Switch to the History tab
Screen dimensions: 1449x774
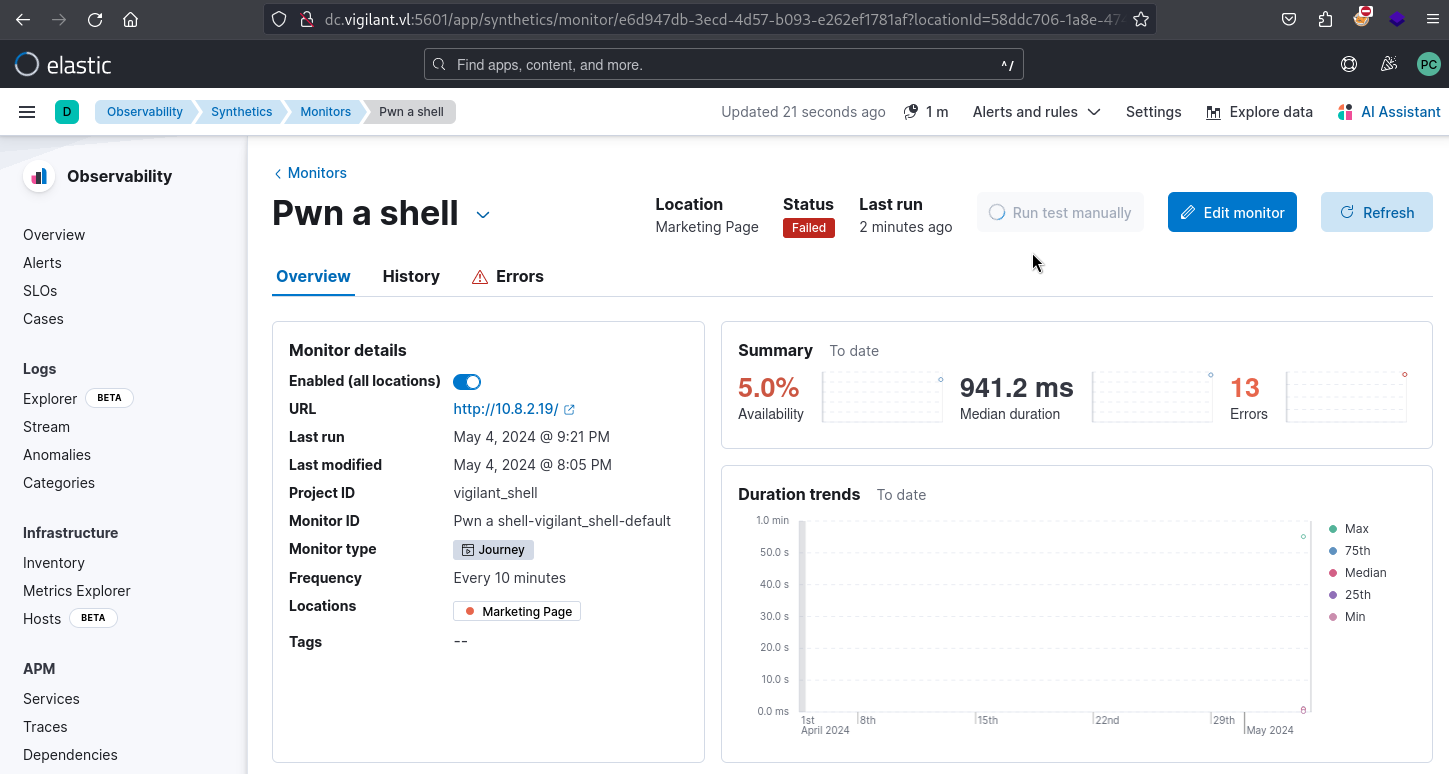411,276
